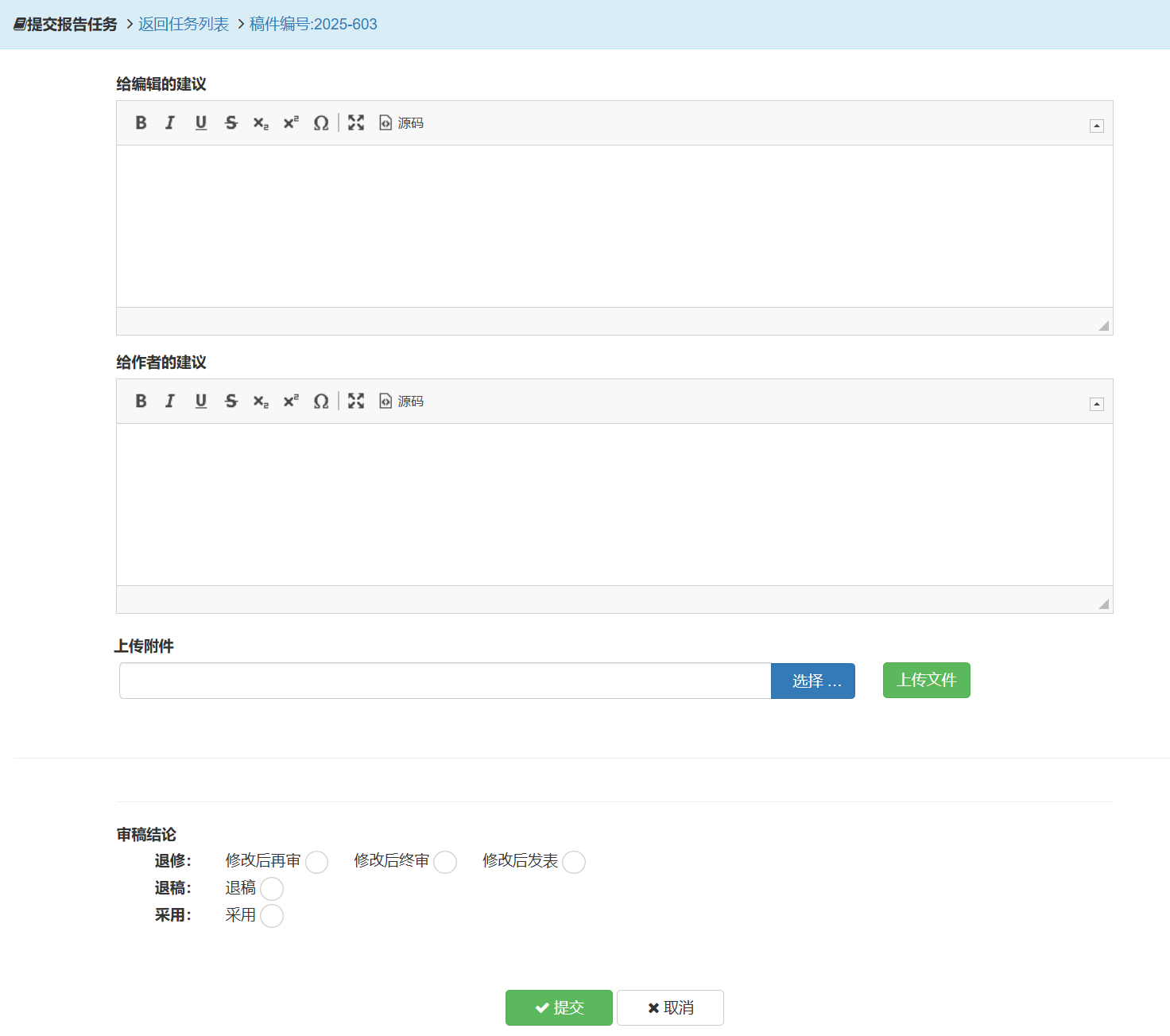Open source code view in author suggestion editor
The height and width of the screenshot is (1036, 1170).
[401, 401]
